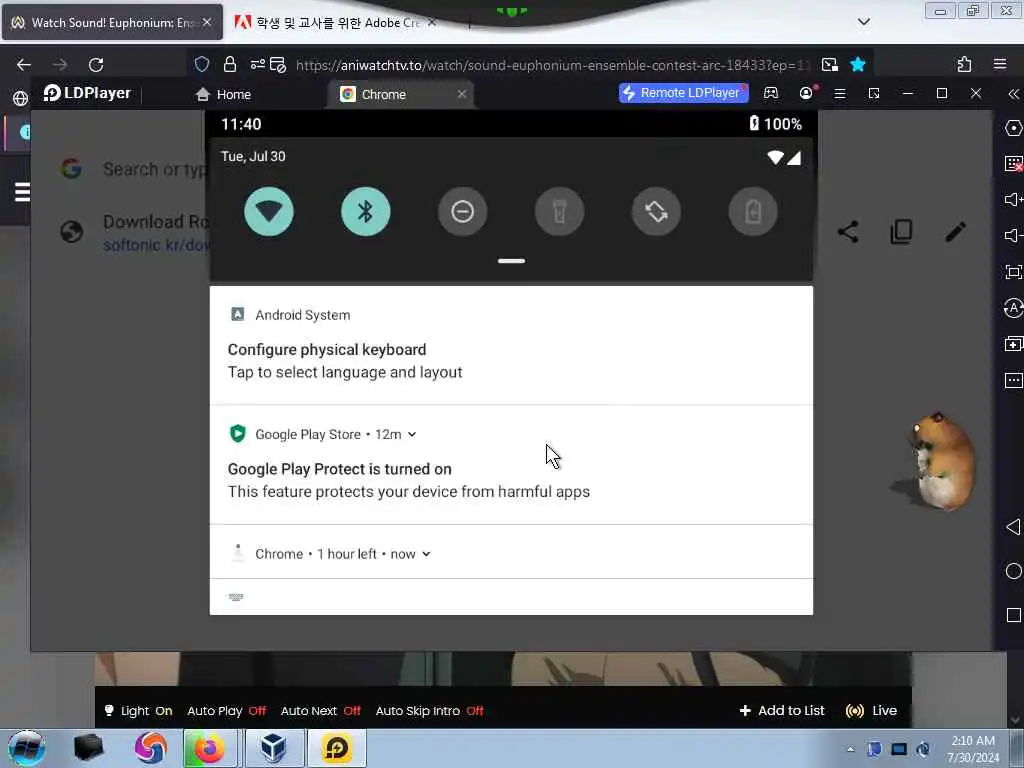Click Remote LDPlayer button
This screenshot has width=1024, height=768.
(x=683, y=93)
